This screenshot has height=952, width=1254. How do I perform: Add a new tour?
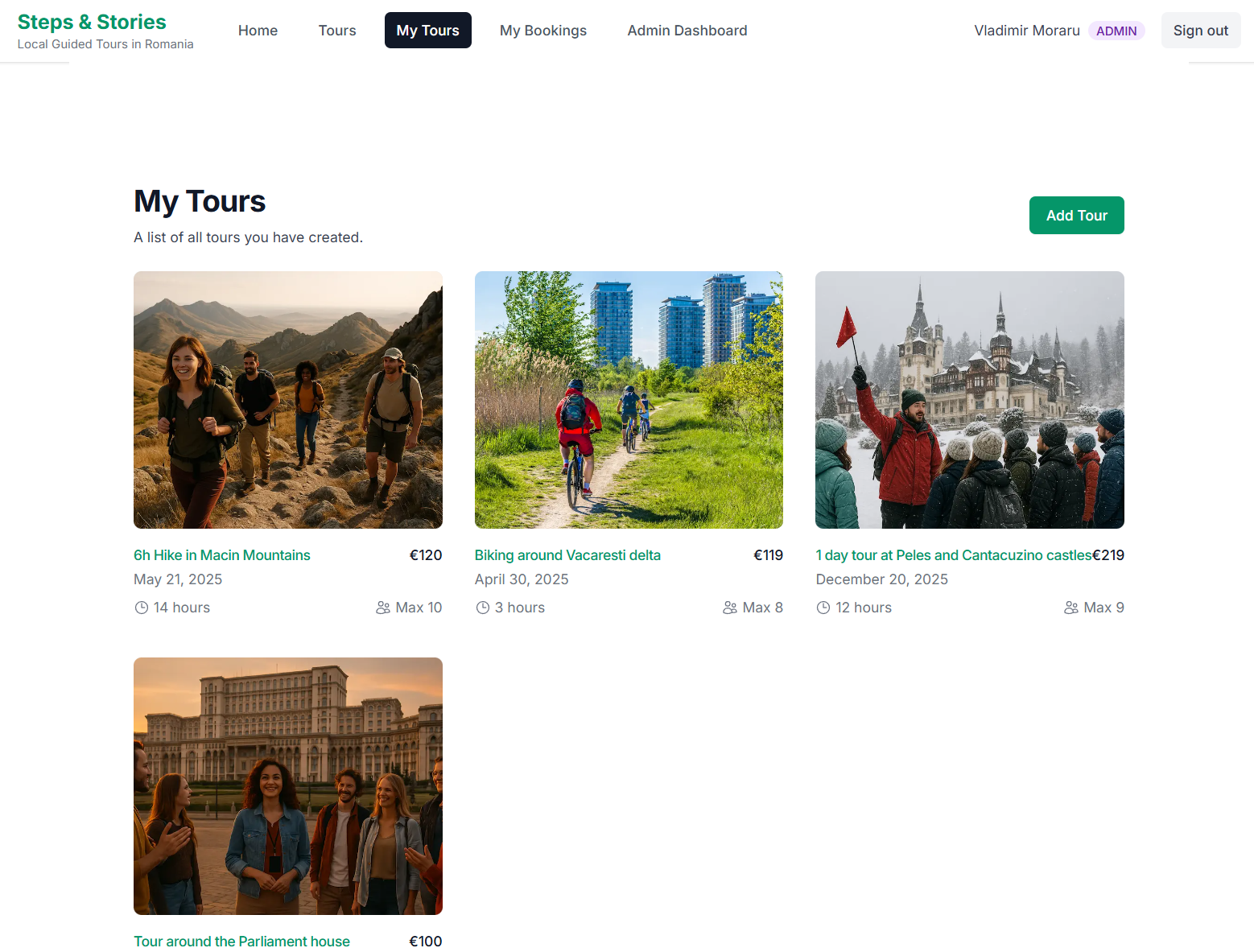(x=1077, y=216)
